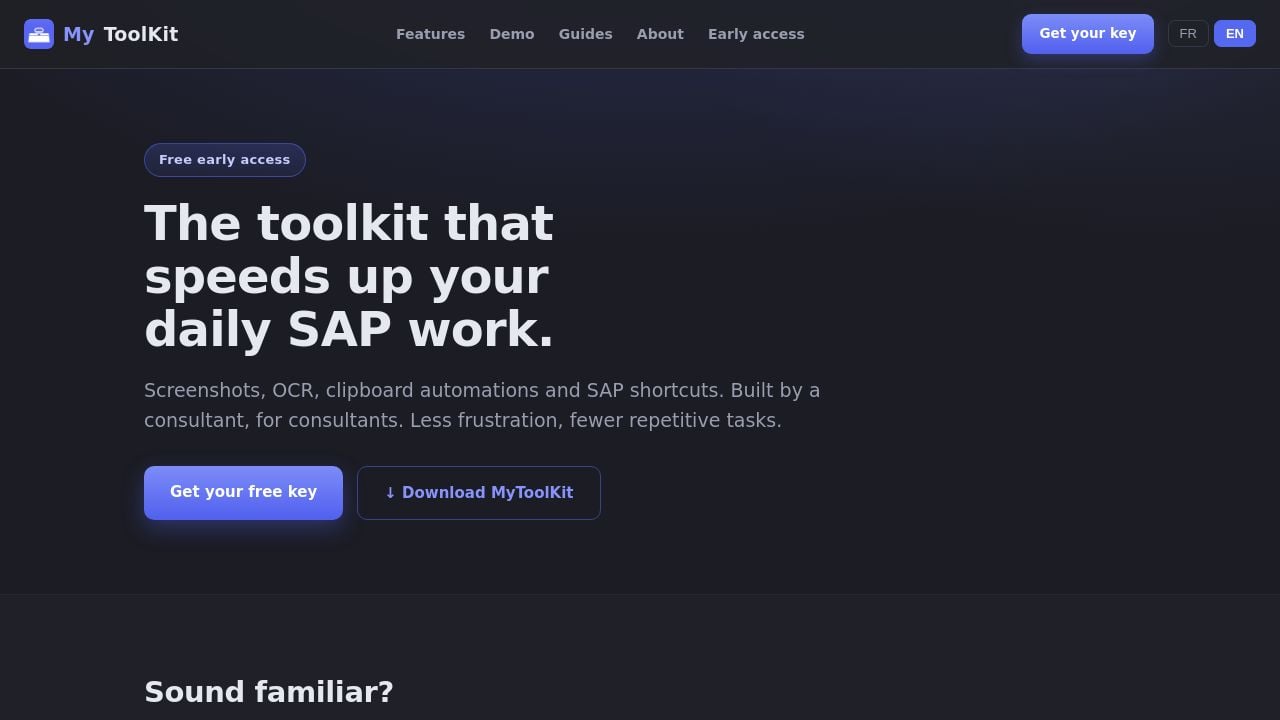Image resolution: width=1280 pixels, height=720 pixels.
Task: Open the Guides nav item
Action: point(586,34)
